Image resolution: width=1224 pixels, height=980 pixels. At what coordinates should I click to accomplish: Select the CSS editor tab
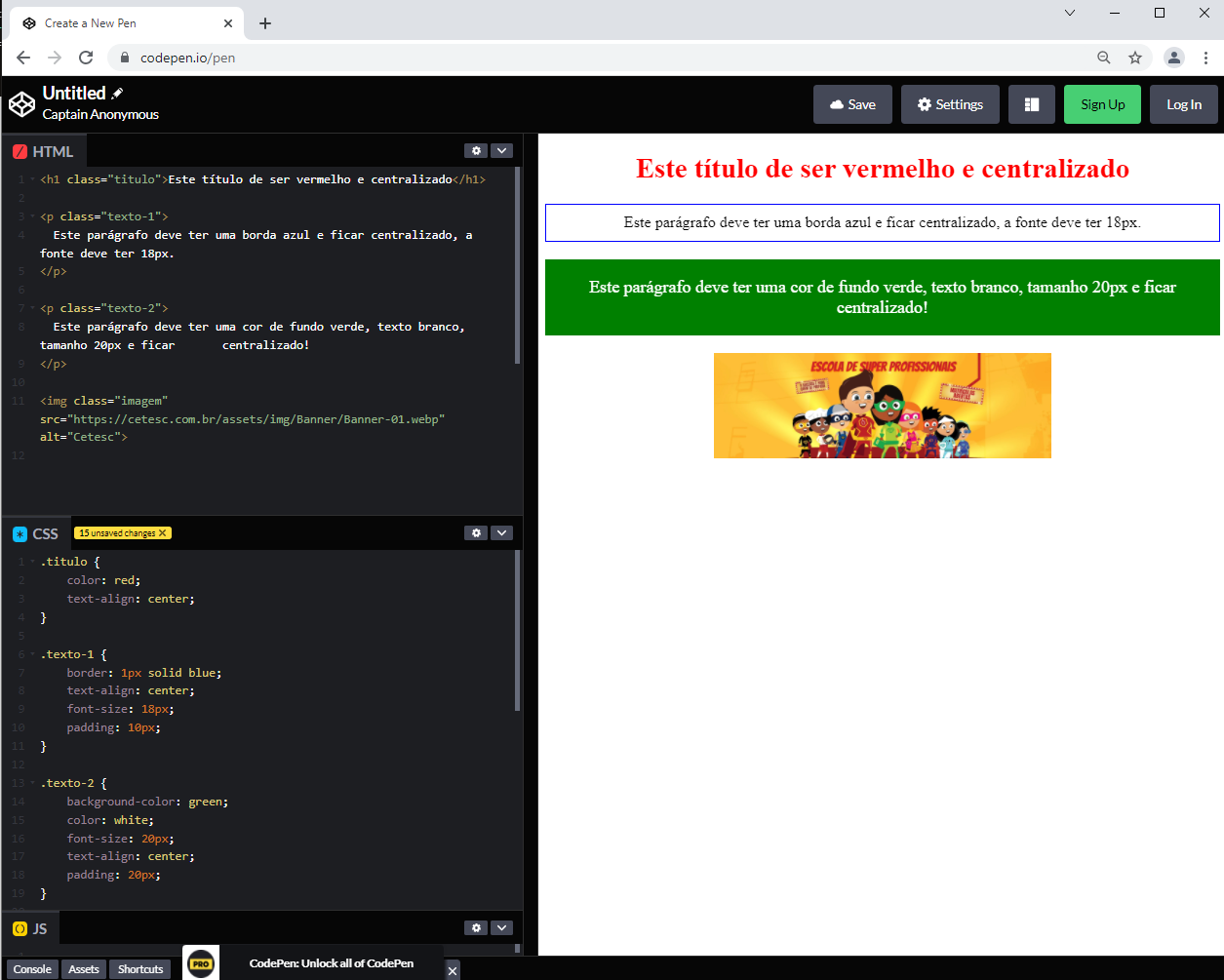(x=36, y=533)
